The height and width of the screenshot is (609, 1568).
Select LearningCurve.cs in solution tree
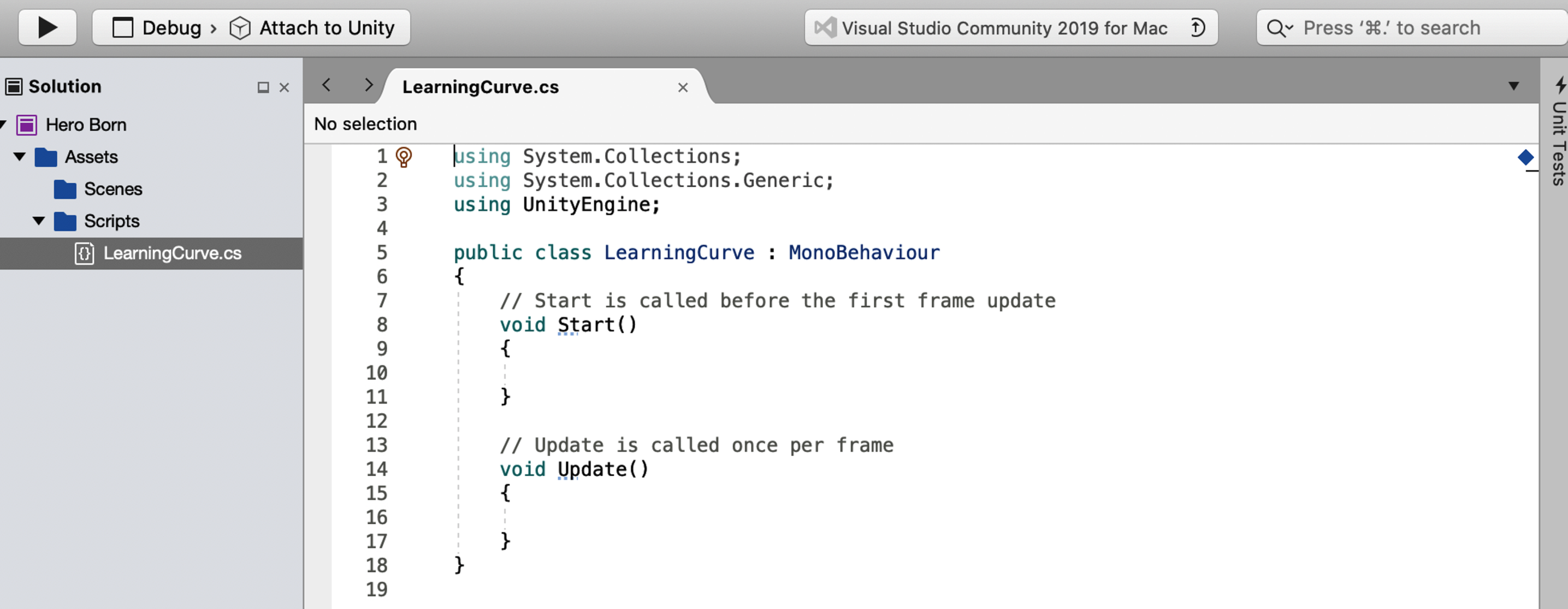[x=152, y=253]
